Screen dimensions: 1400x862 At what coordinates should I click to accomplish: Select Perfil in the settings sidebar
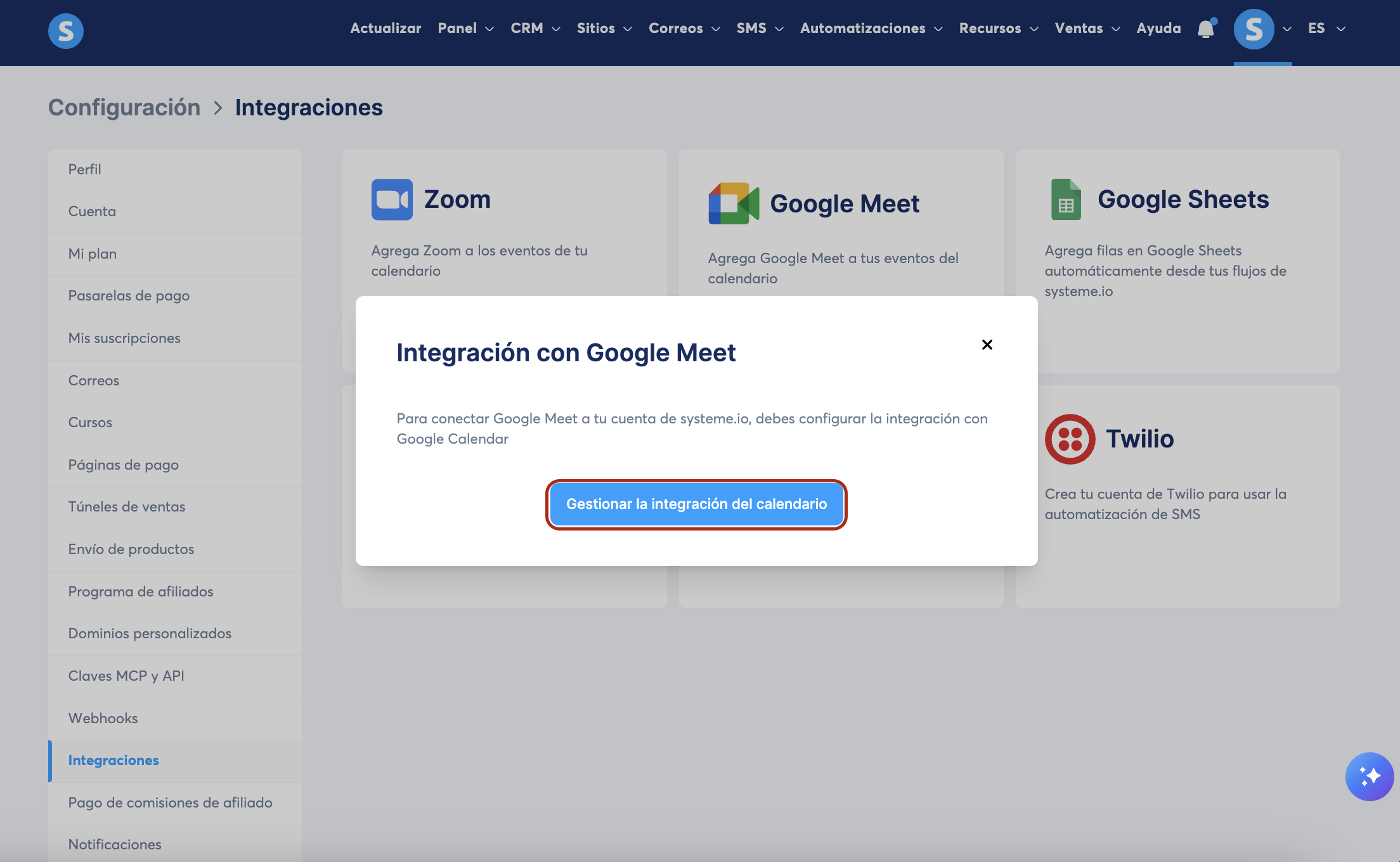point(175,170)
